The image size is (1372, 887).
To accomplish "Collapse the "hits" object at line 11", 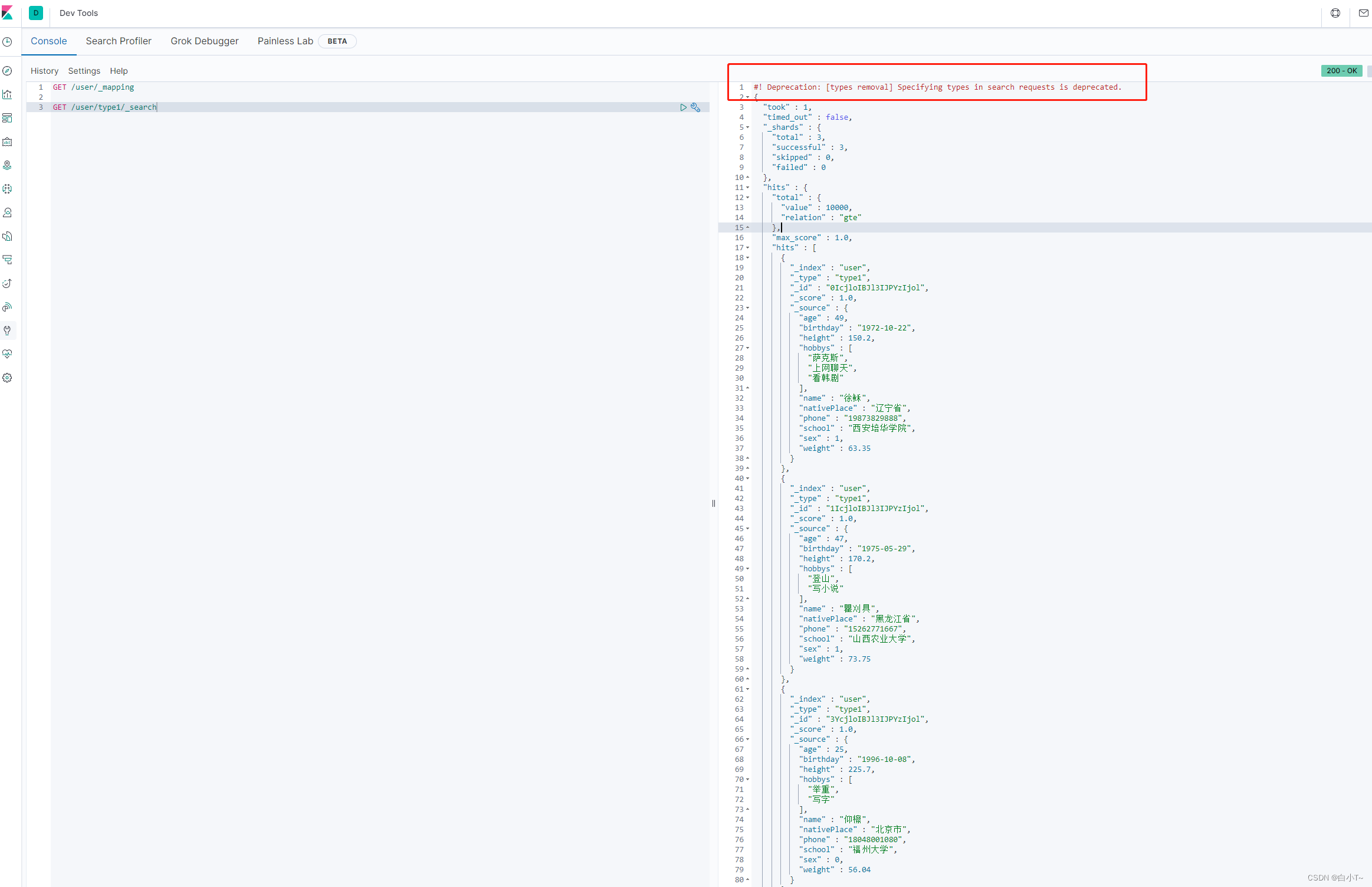I will click(x=748, y=188).
